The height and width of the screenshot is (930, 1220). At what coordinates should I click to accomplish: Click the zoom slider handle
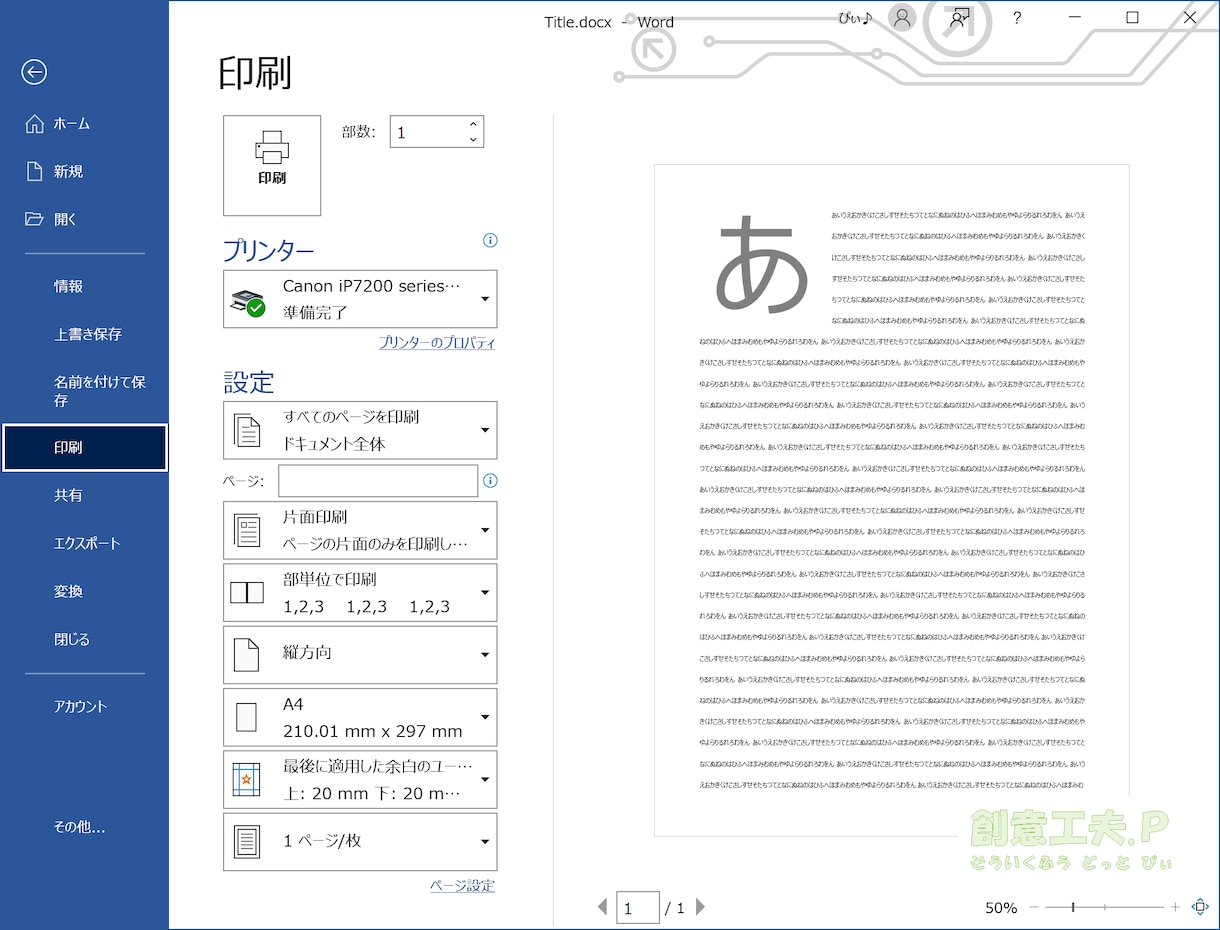coord(1073,907)
